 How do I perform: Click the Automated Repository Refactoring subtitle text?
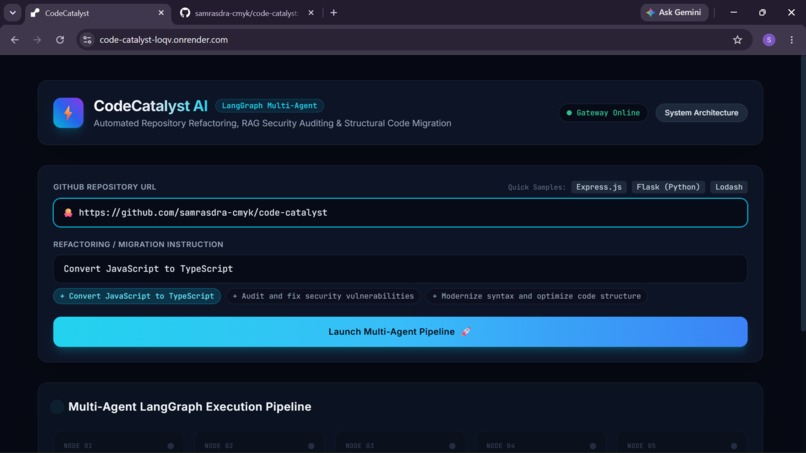272,123
